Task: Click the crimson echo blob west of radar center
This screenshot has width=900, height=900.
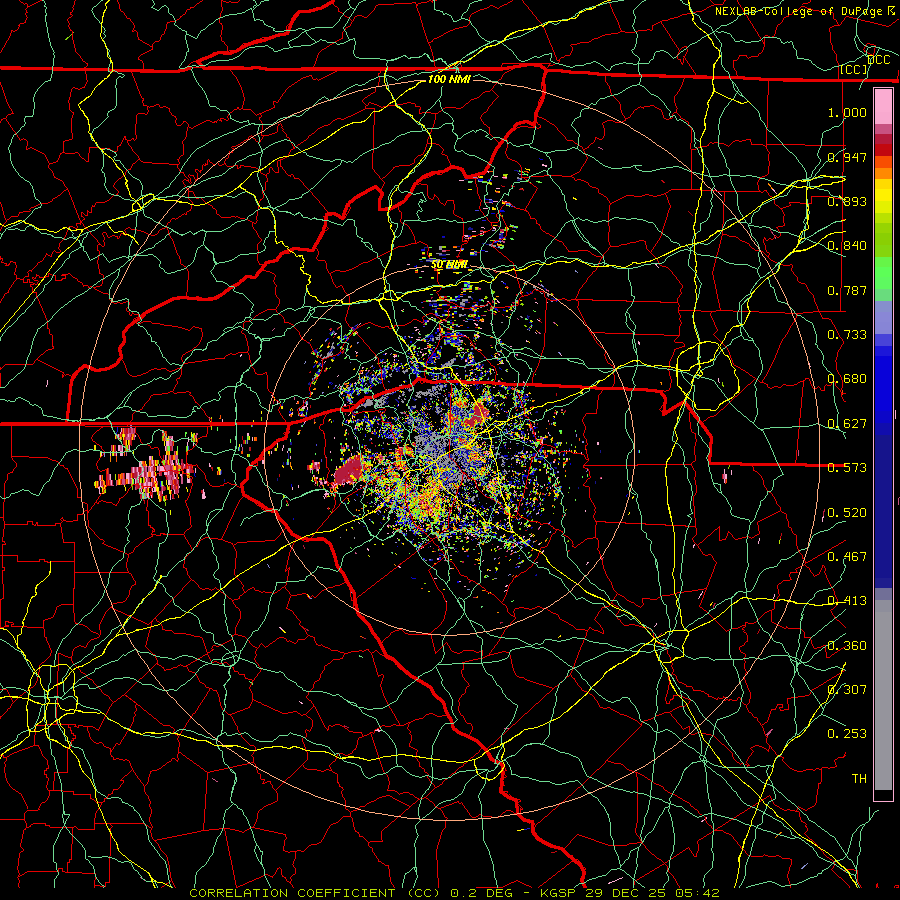Action: [x=348, y=472]
